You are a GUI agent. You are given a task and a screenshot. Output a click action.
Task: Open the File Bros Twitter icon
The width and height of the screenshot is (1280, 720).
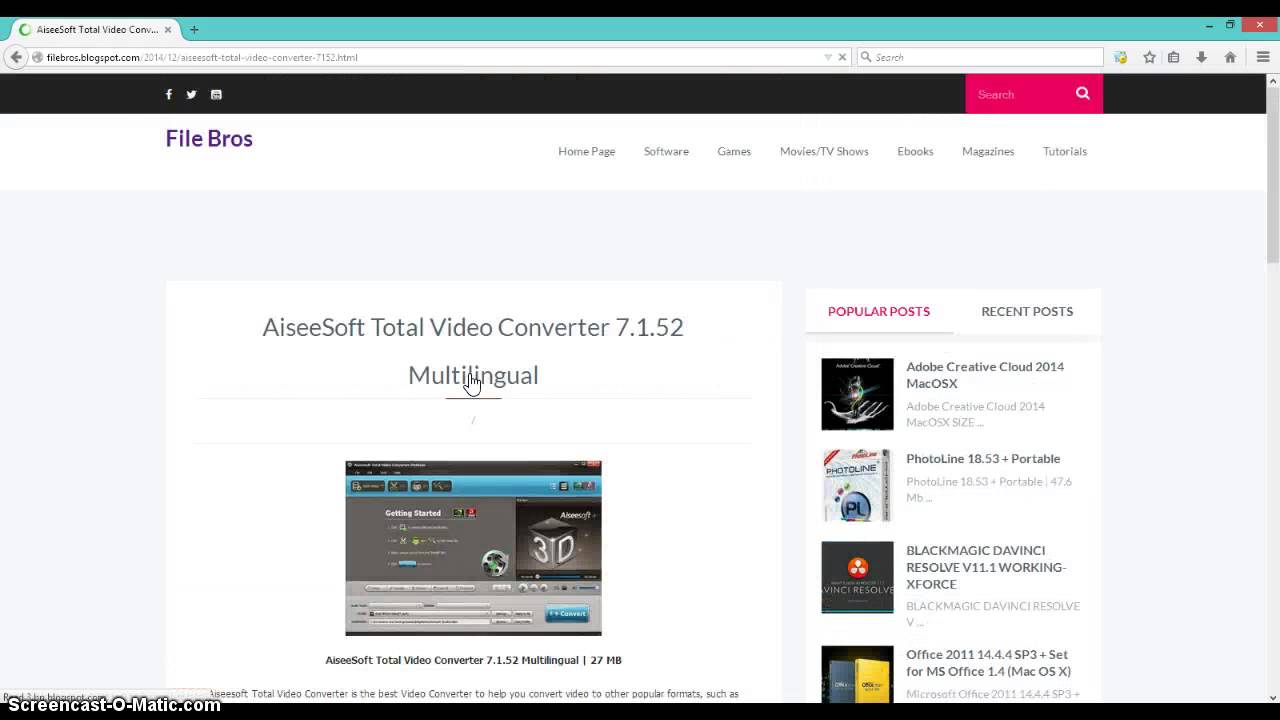click(x=191, y=94)
